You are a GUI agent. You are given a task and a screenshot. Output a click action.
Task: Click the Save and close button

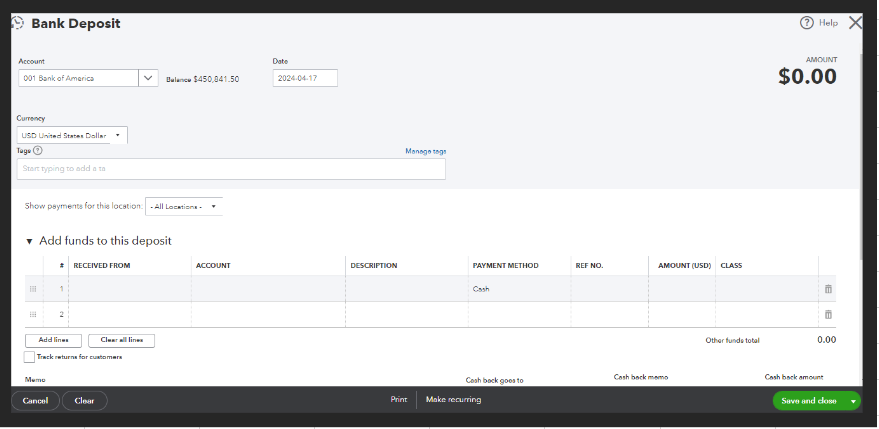809,401
